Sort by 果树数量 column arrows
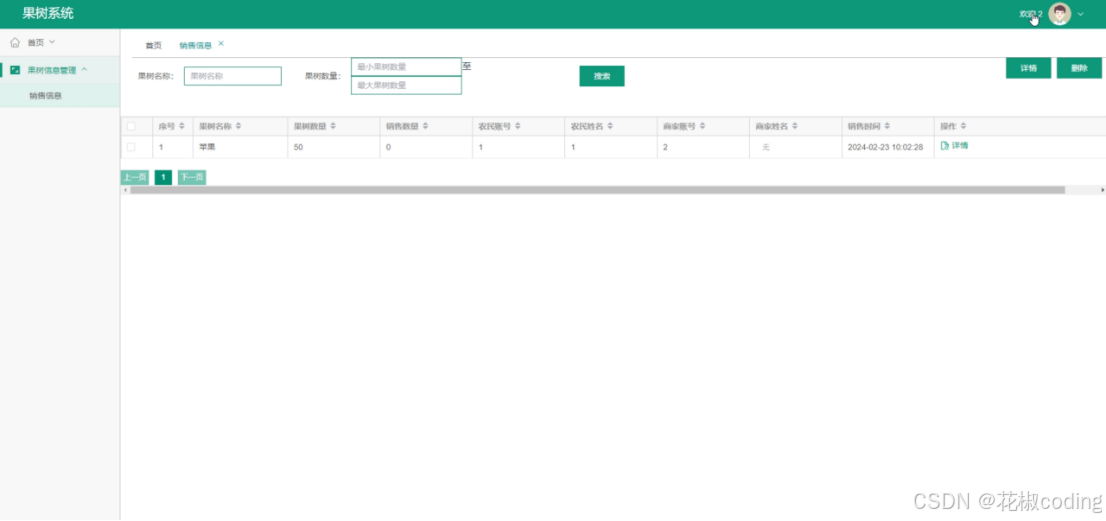This screenshot has width=1106, height=521. pos(333,126)
